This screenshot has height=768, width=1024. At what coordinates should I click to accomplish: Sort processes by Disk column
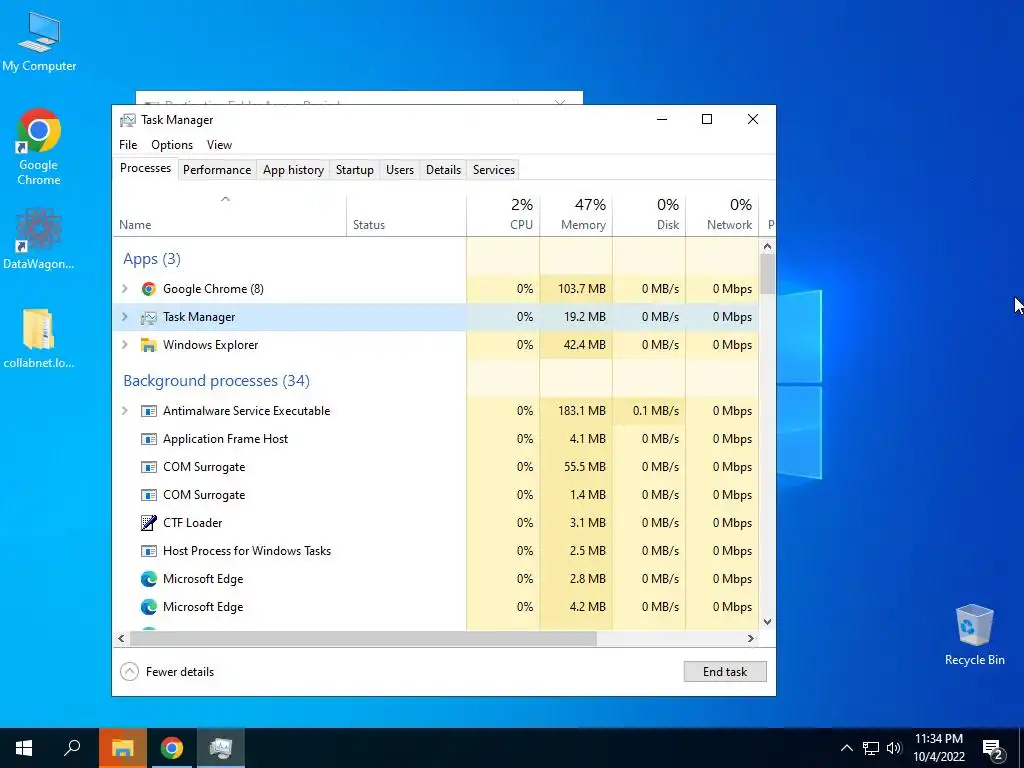[649, 216]
